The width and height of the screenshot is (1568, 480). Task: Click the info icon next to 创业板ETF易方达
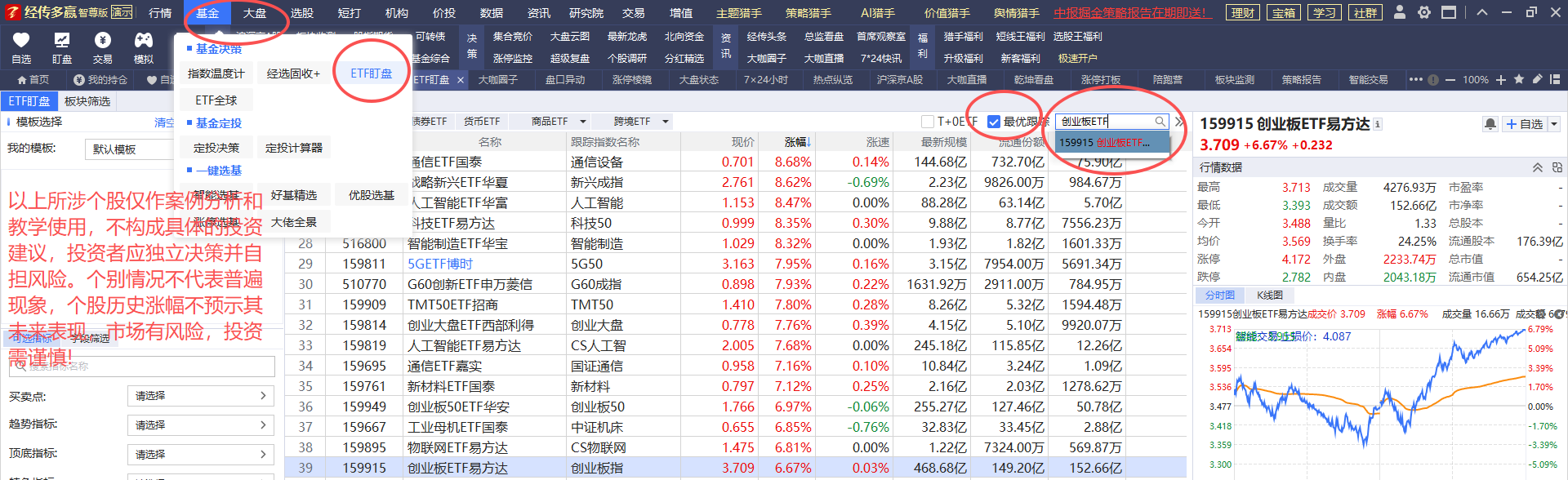click(x=1378, y=124)
